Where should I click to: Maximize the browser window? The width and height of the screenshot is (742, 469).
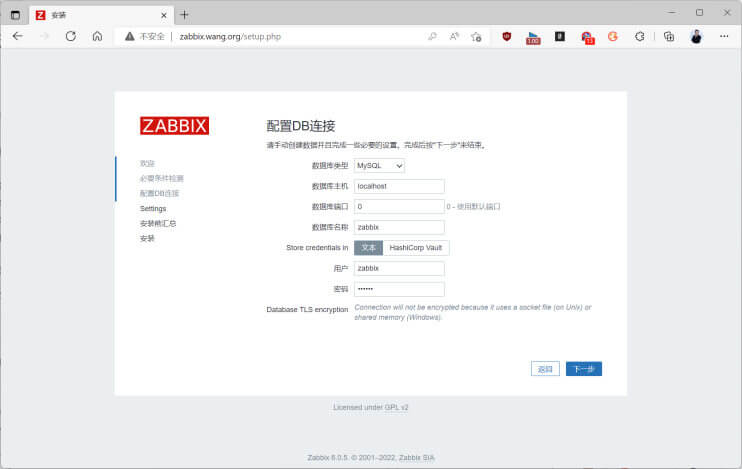(699, 13)
